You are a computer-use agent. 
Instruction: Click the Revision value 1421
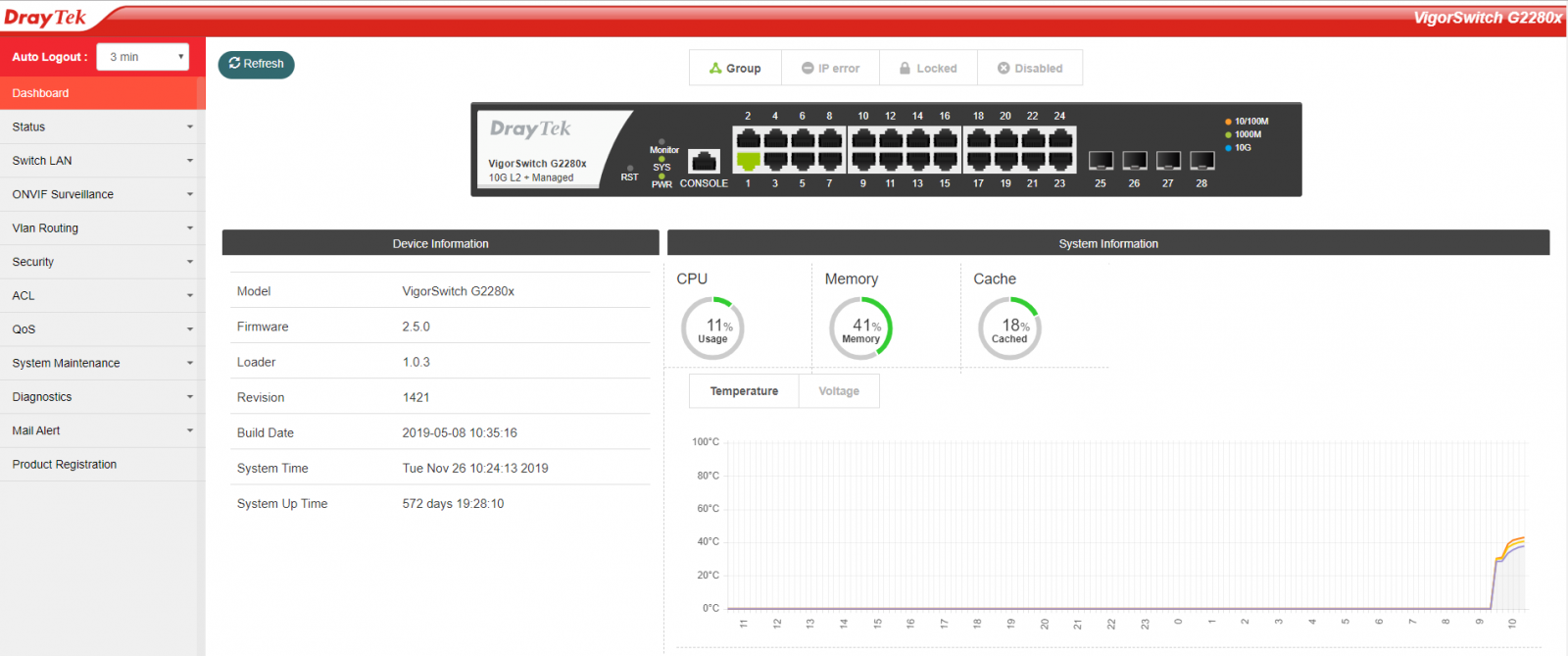click(416, 397)
